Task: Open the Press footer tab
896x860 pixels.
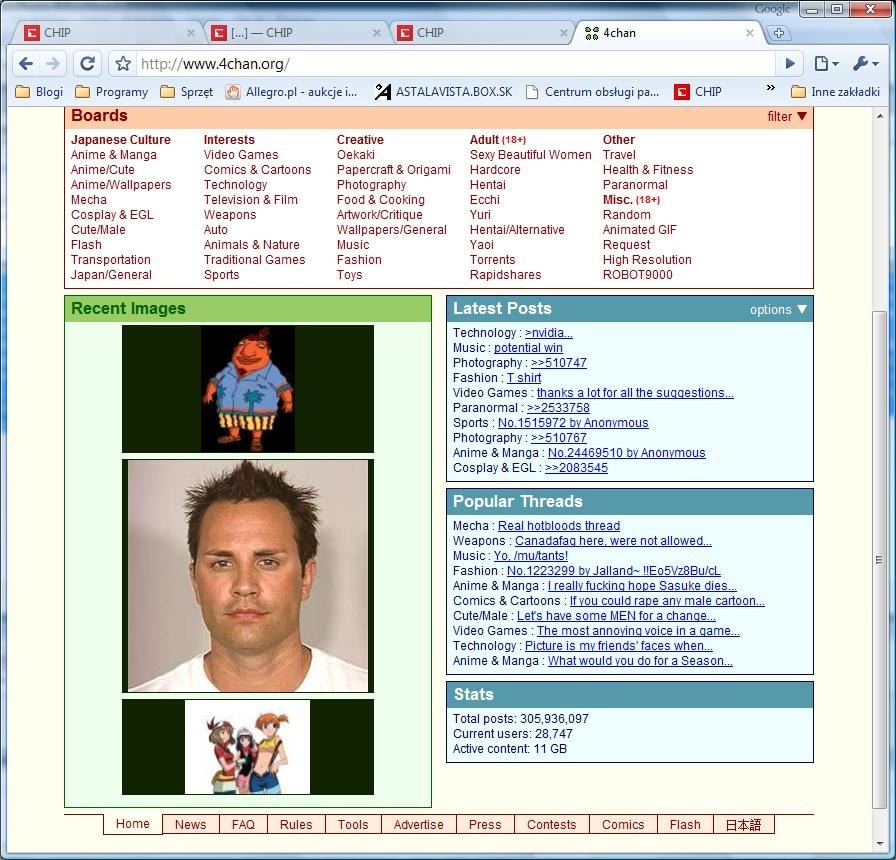Action: coord(485,825)
